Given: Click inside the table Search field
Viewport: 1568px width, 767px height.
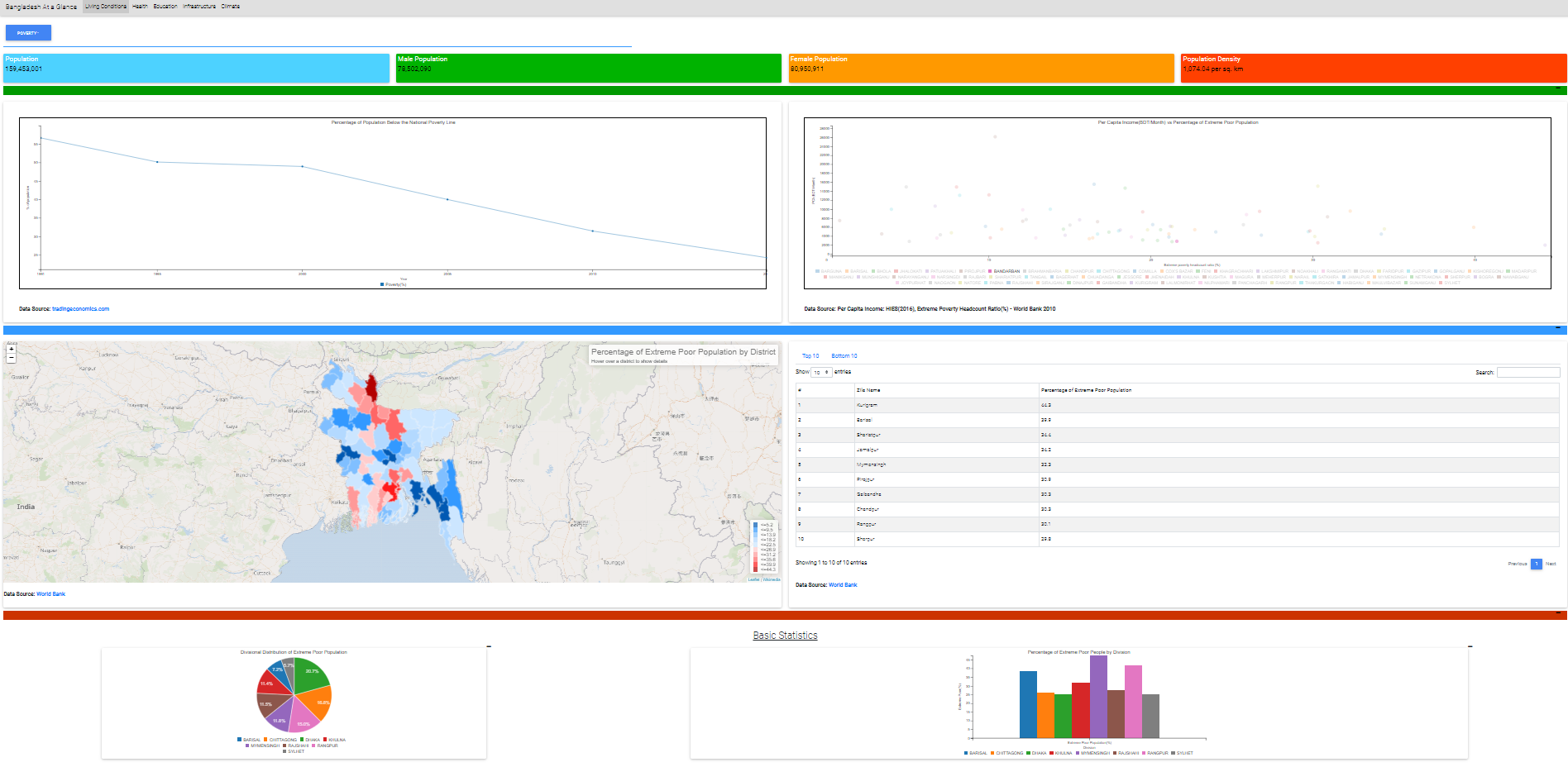Looking at the screenshot, I should click(x=1528, y=372).
